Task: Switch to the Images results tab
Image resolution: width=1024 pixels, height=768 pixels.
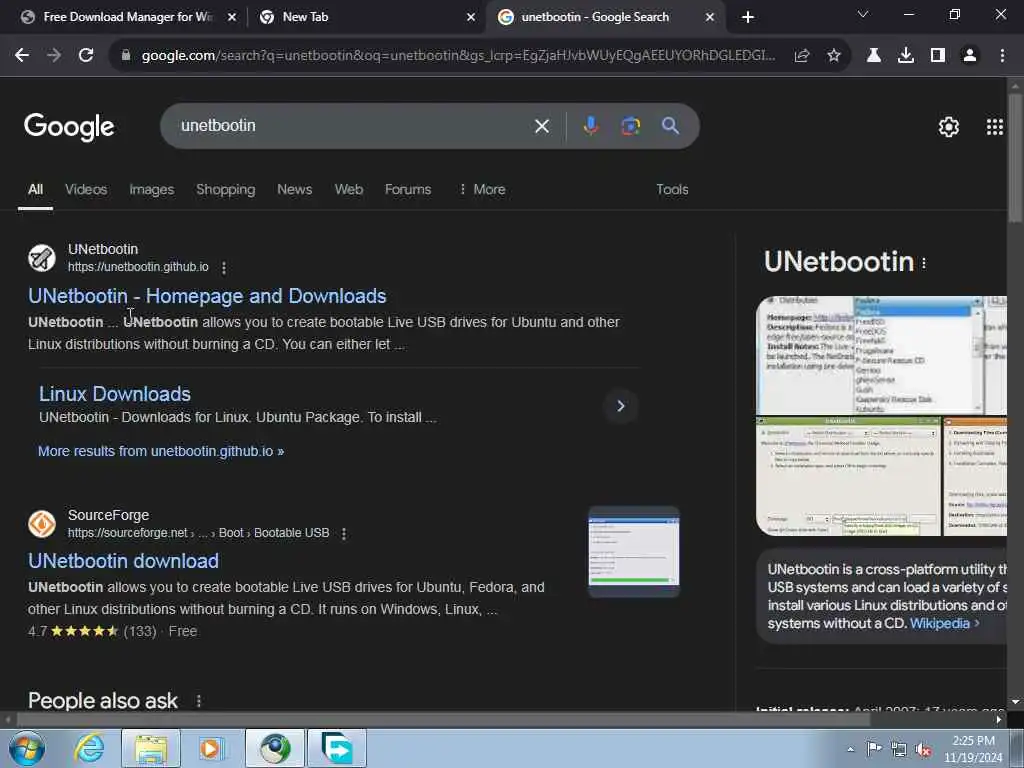Action: (152, 189)
